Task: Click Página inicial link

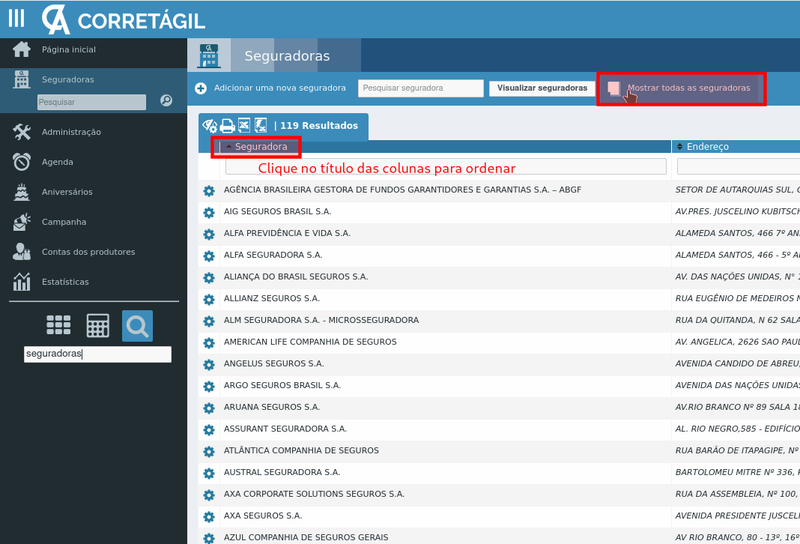Action: pyautogui.click(x=68, y=50)
